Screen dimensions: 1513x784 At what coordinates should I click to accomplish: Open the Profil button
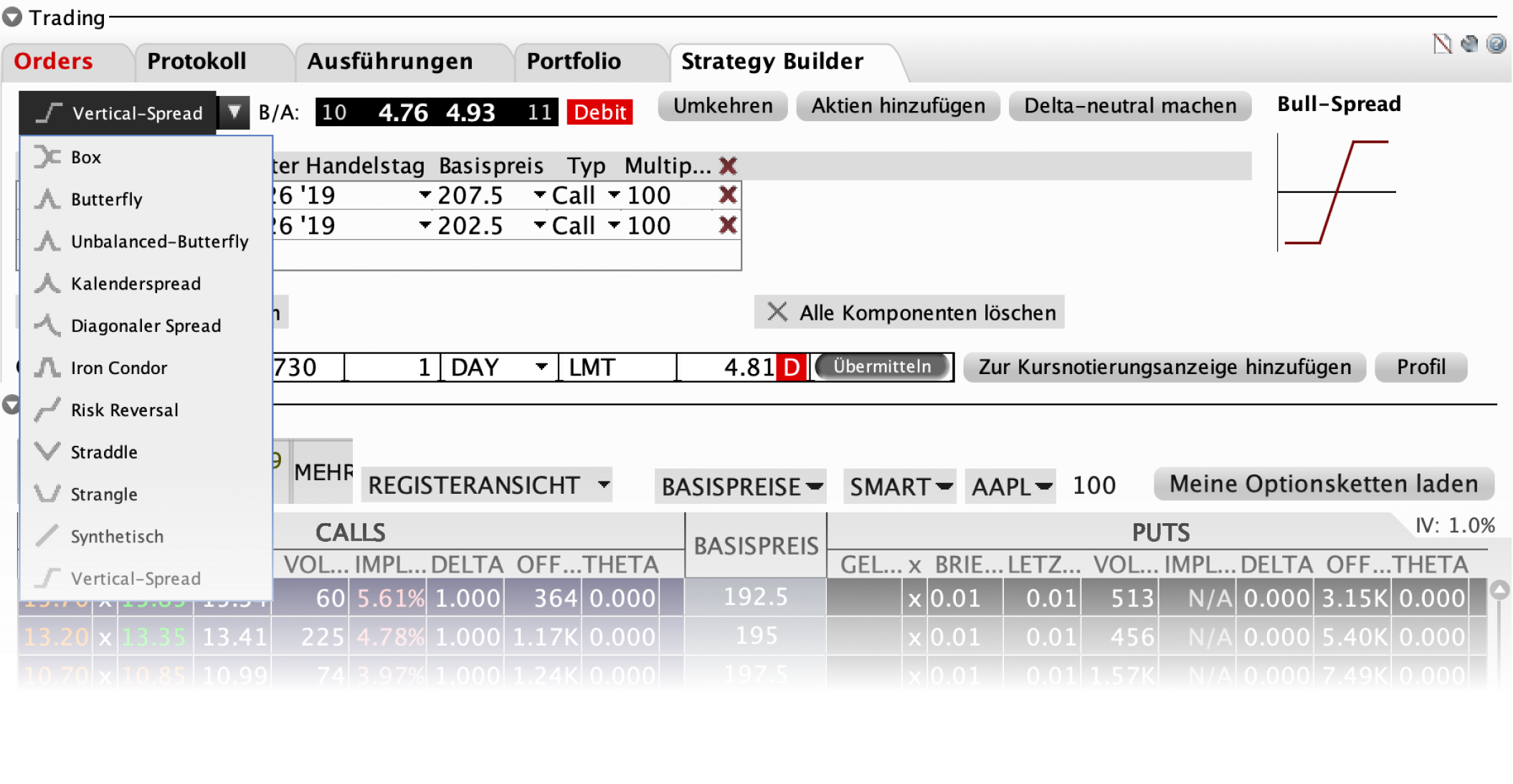pos(1420,367)
